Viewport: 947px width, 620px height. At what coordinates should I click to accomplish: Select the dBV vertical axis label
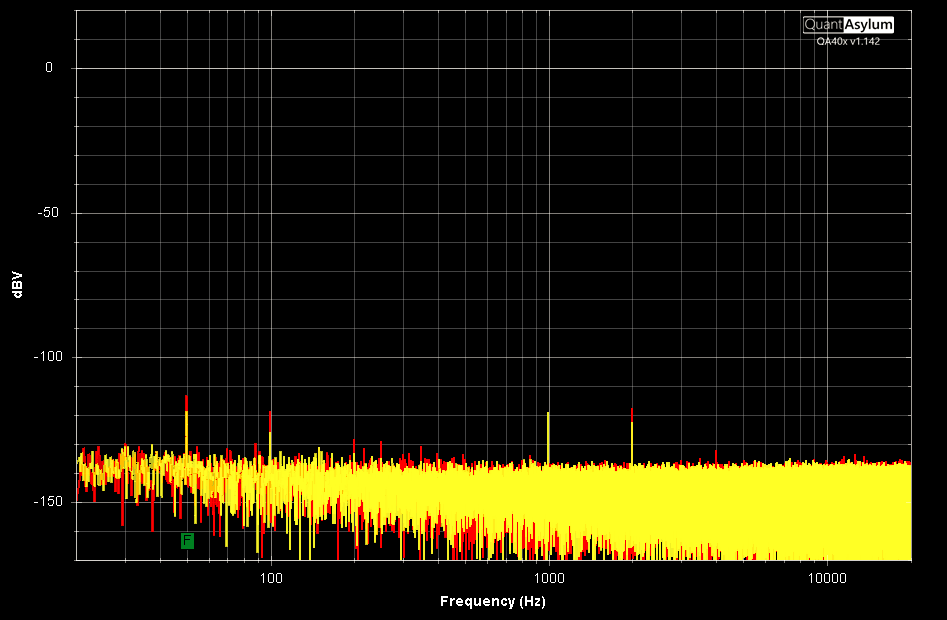(17, 285)
